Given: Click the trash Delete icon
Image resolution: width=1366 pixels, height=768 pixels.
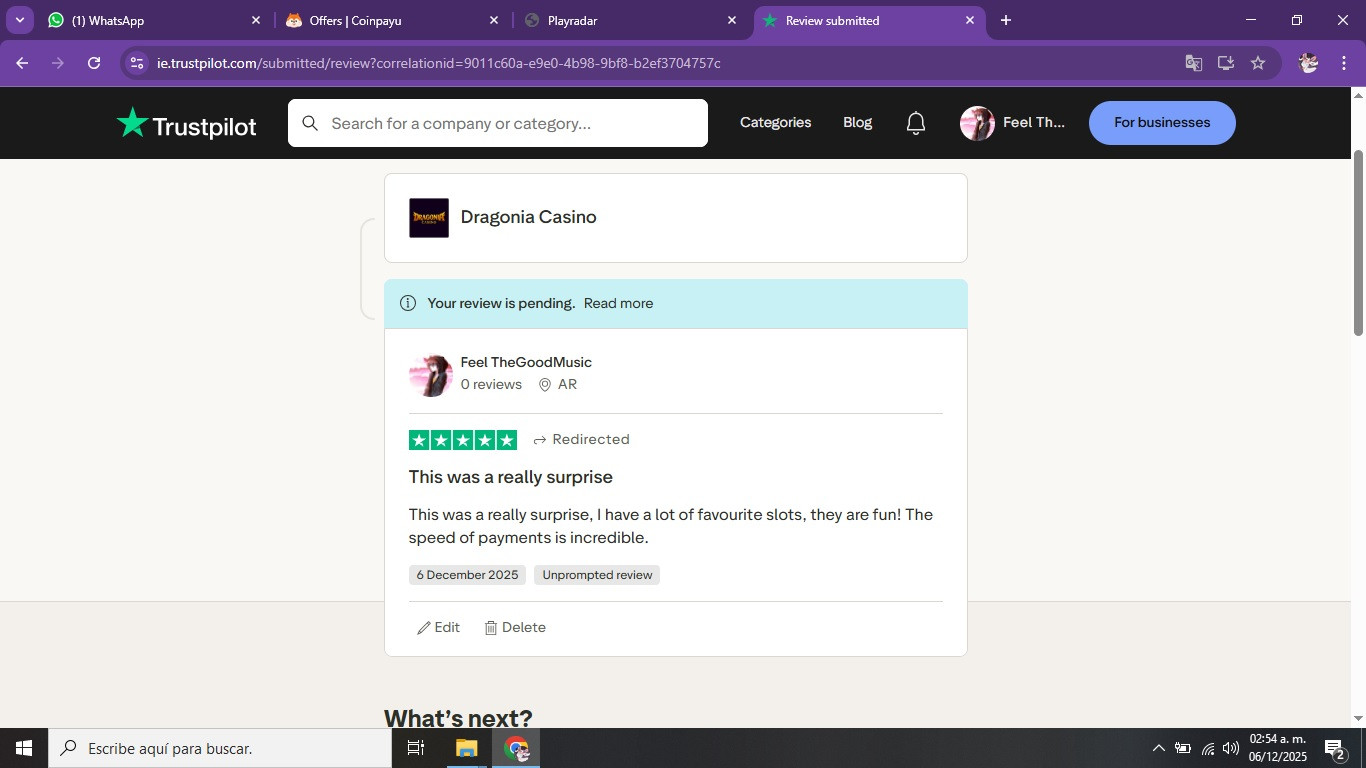Looking at the screenshot, I should coord(491,628).
